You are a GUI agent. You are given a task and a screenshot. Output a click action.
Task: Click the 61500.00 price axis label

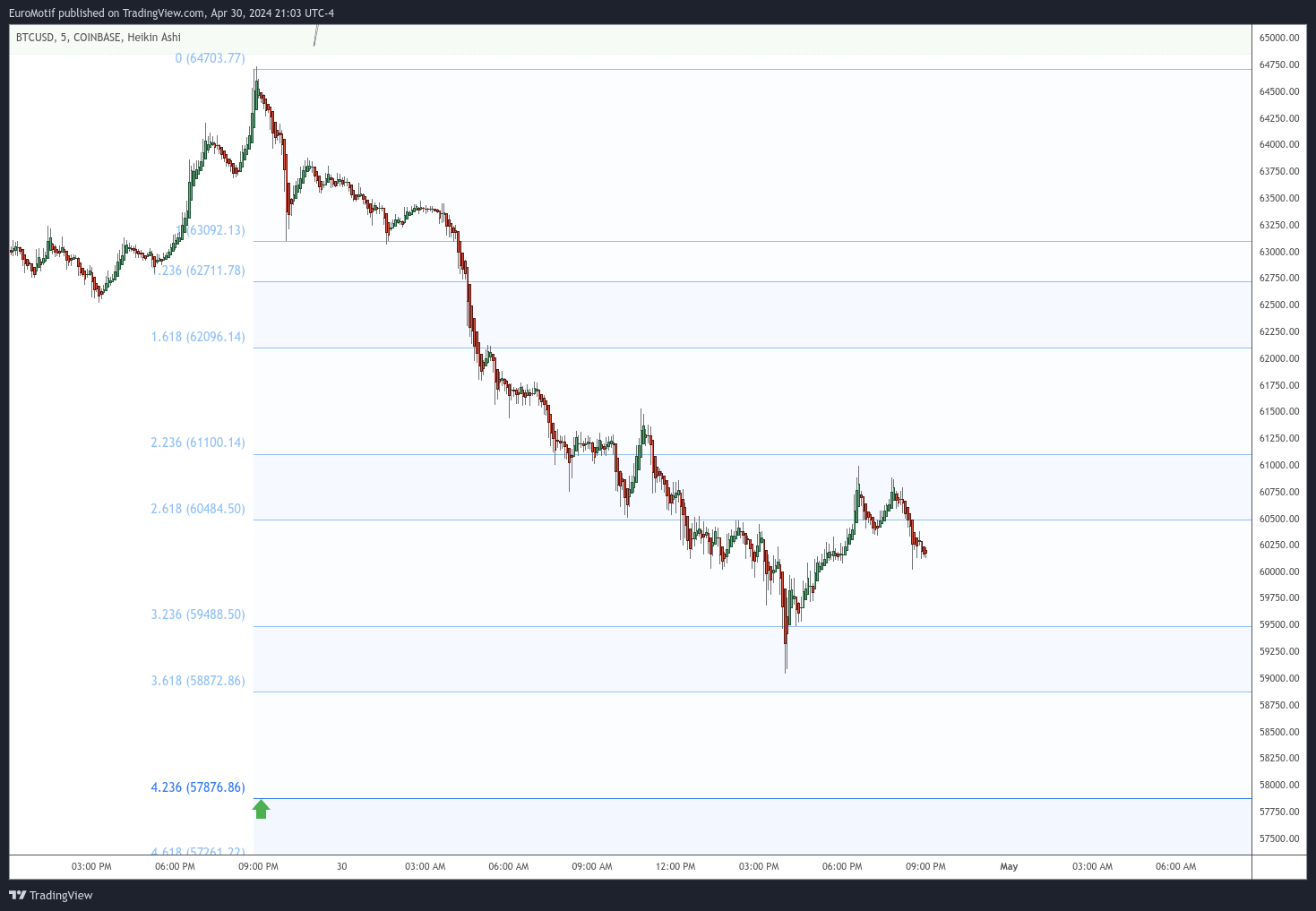1279,411
